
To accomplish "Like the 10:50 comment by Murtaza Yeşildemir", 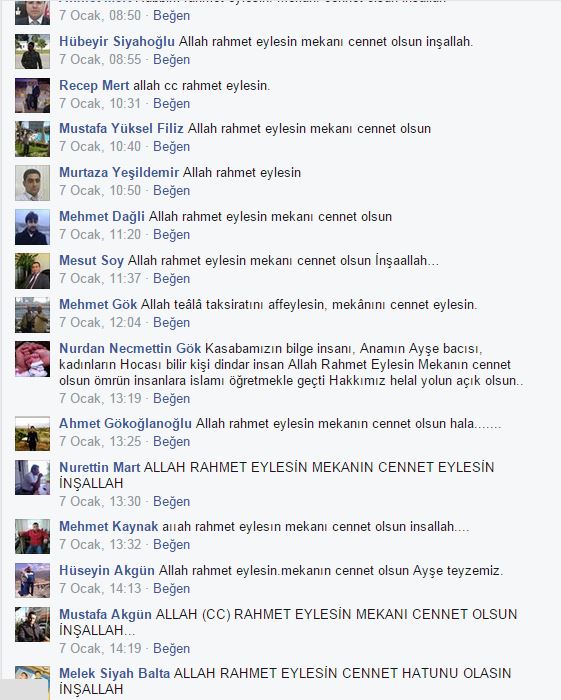I will click(171, 191).
